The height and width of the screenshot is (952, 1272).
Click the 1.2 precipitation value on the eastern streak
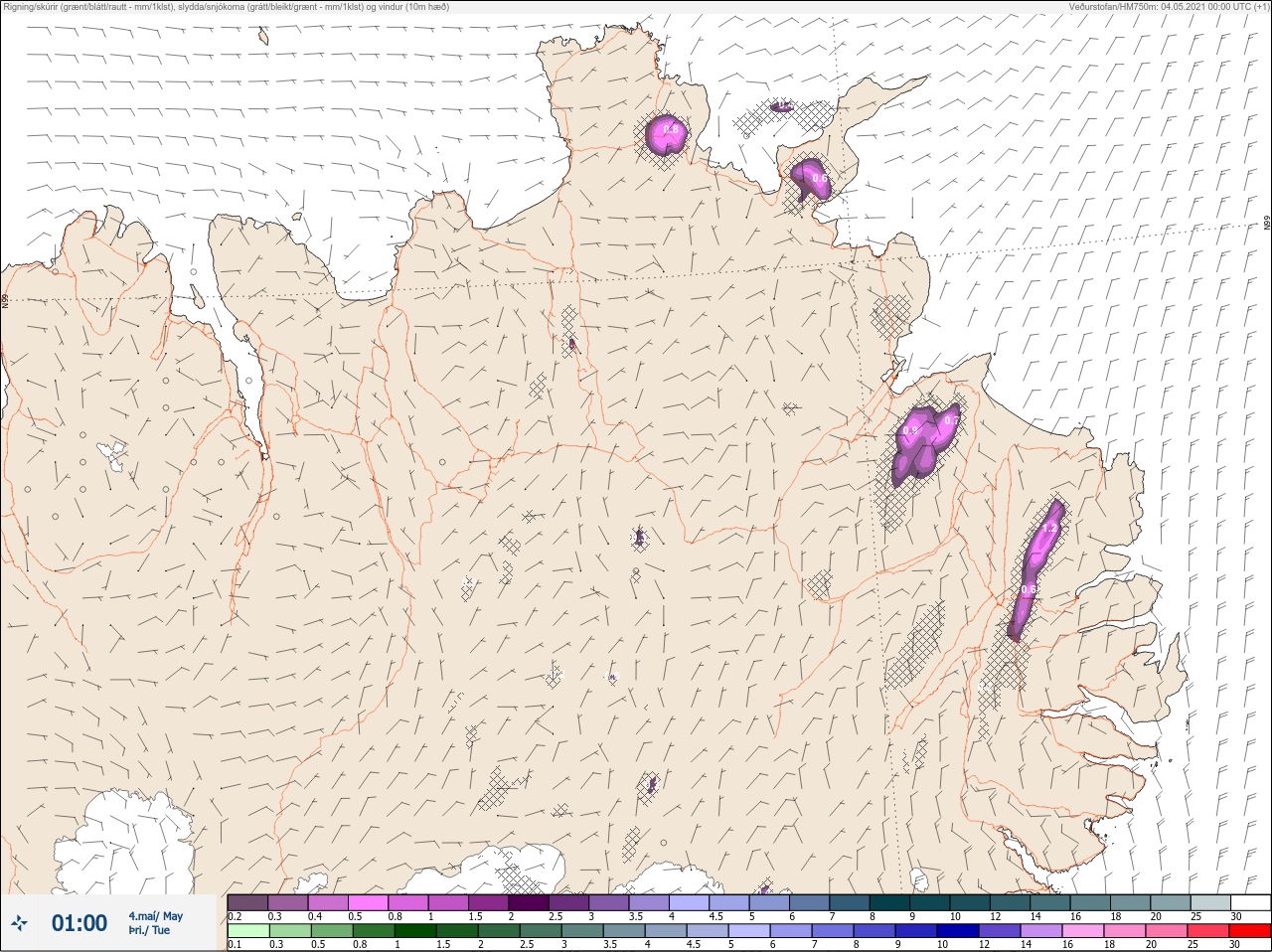(1048, 529)
